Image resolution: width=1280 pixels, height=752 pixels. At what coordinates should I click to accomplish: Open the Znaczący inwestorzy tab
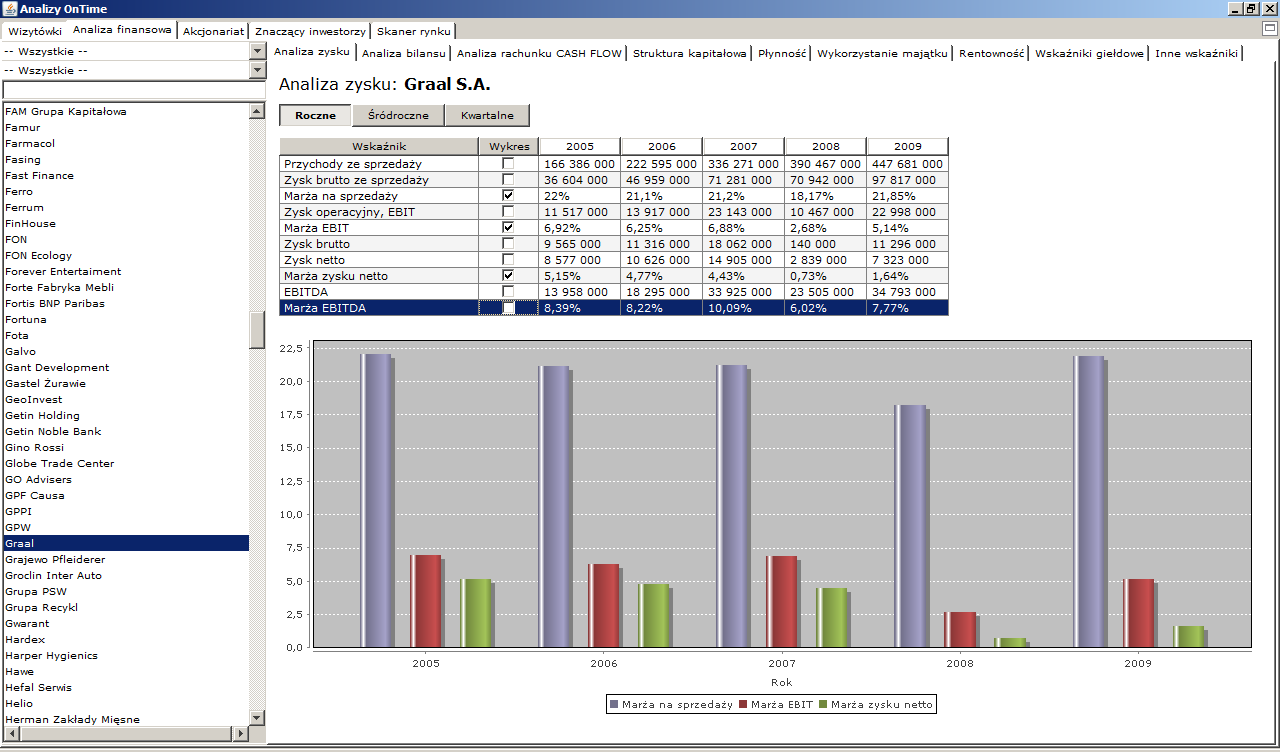310,31
